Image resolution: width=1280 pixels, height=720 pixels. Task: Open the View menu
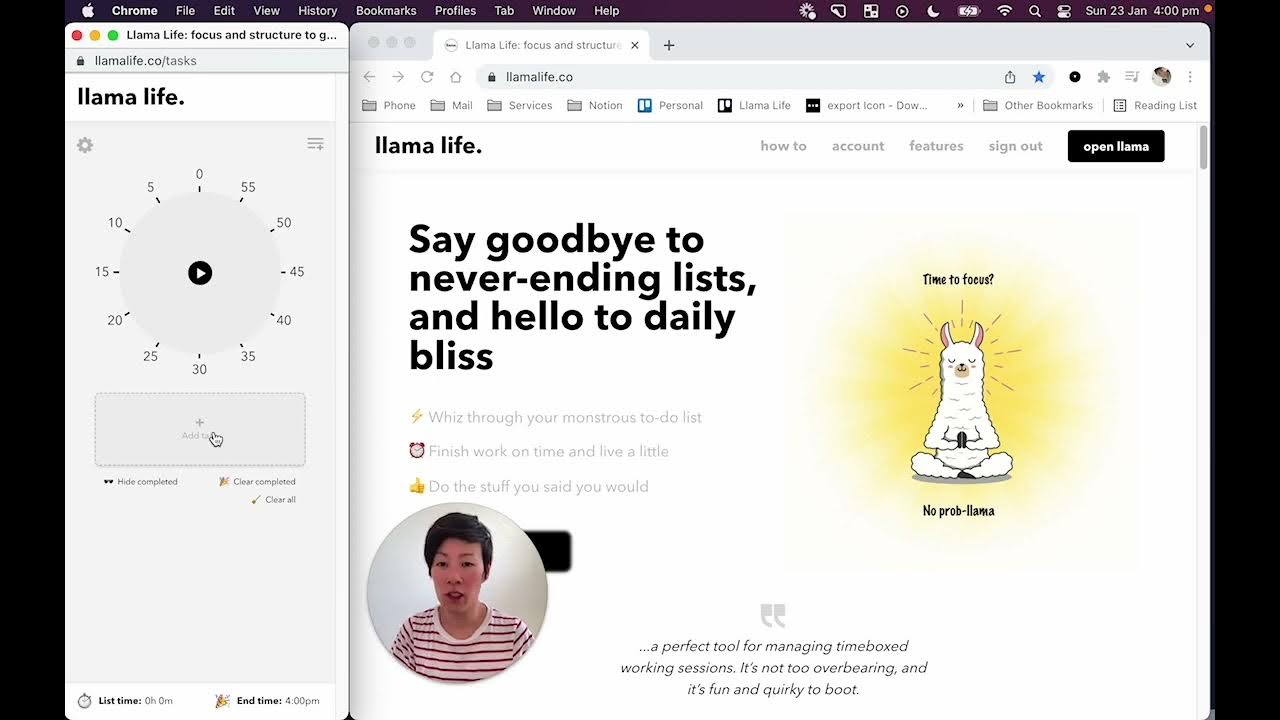tap(266, 10)
